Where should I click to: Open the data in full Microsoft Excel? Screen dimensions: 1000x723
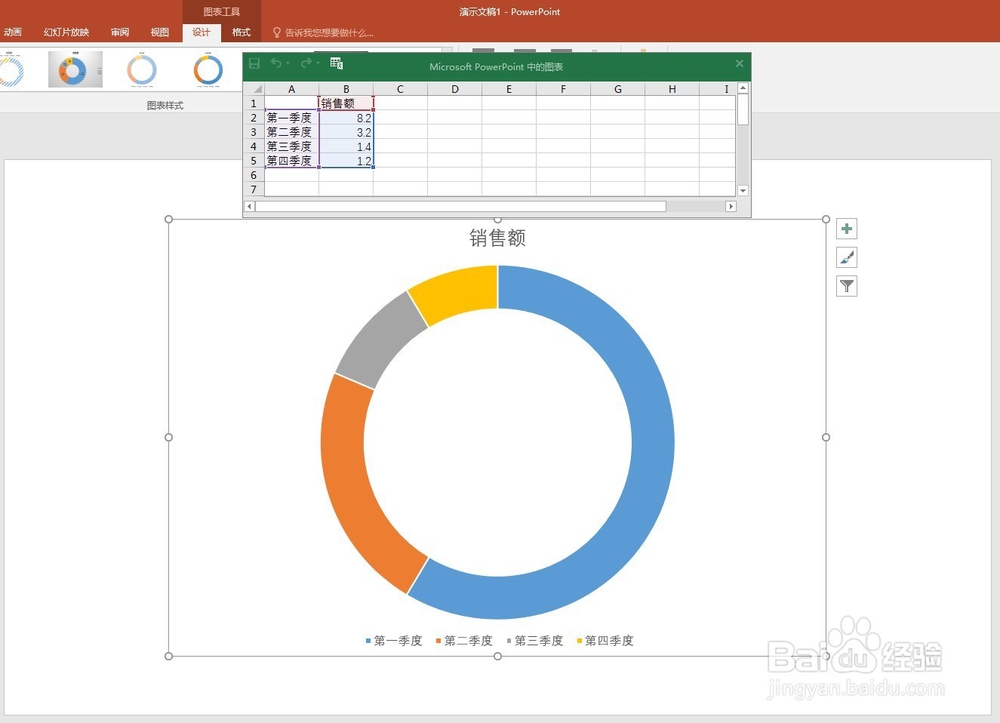pos(334,63)
